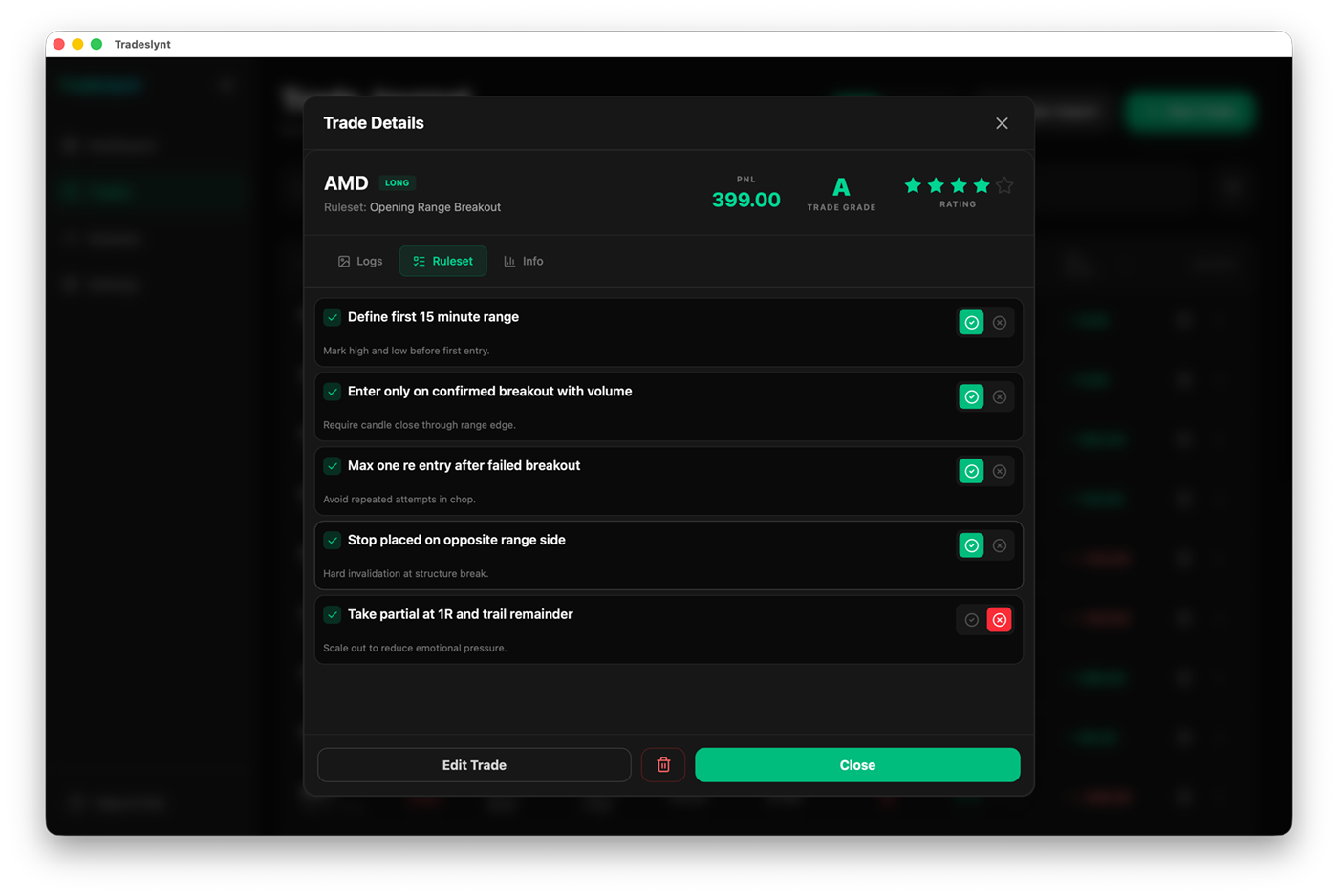
Task: Click the PNL value 399.00
Action: 746,200
